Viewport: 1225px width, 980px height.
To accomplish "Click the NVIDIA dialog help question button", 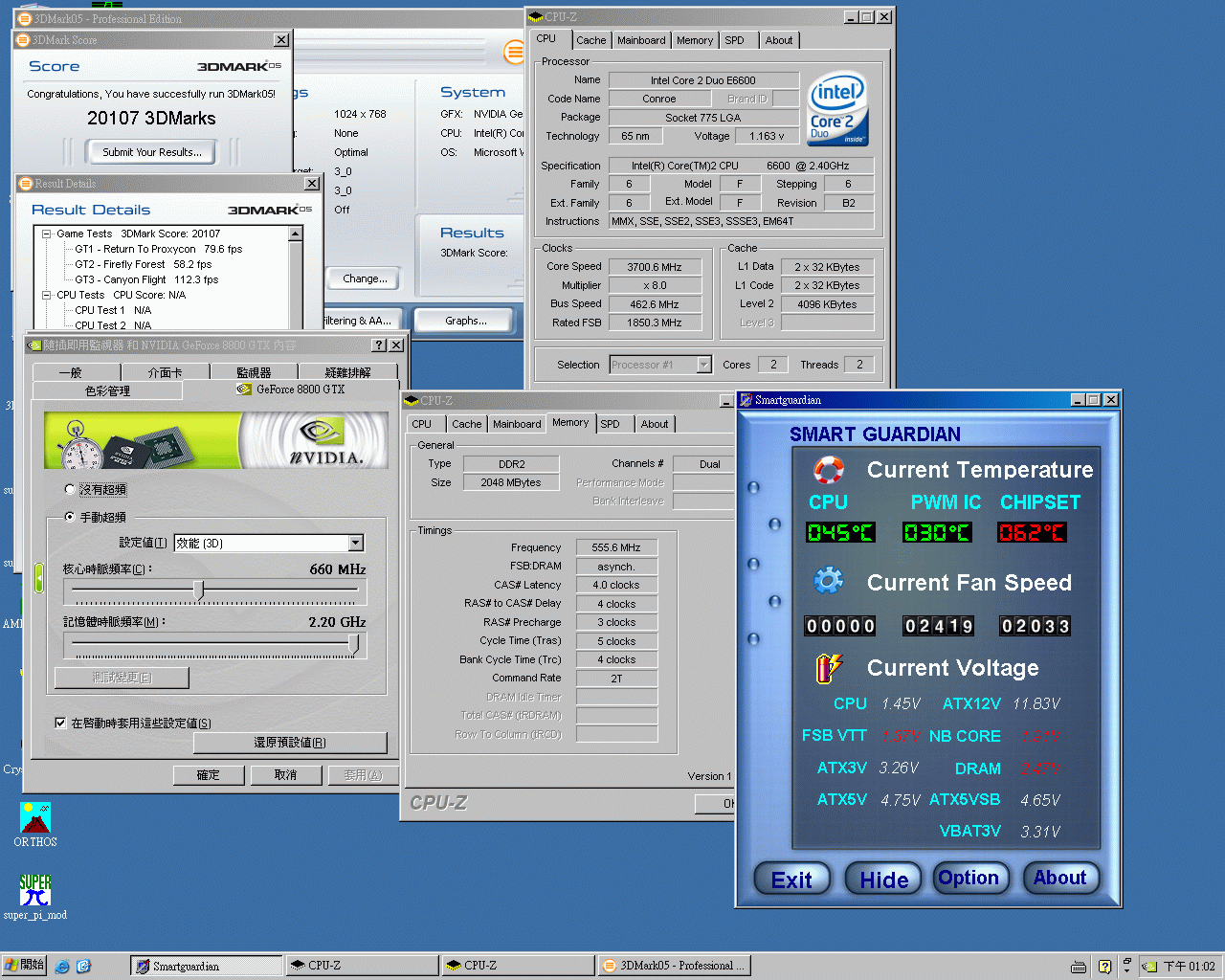I will pos(379,345).
